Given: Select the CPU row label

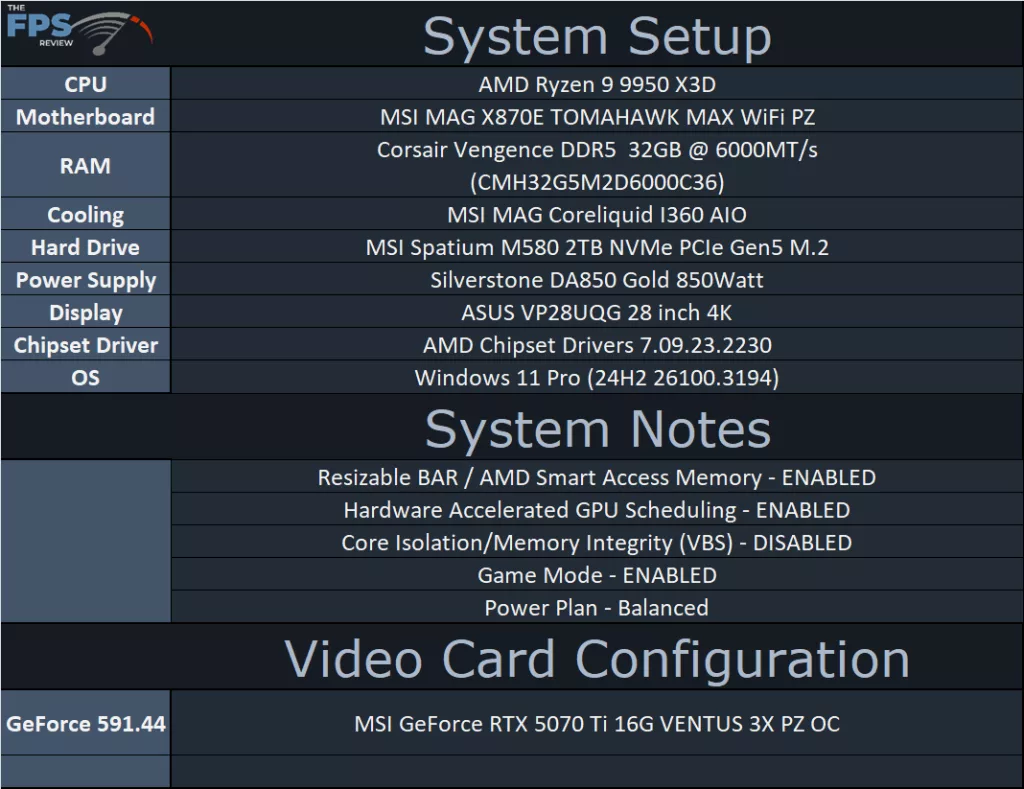Looking at the screenshot, I should [x=86, y=85].
